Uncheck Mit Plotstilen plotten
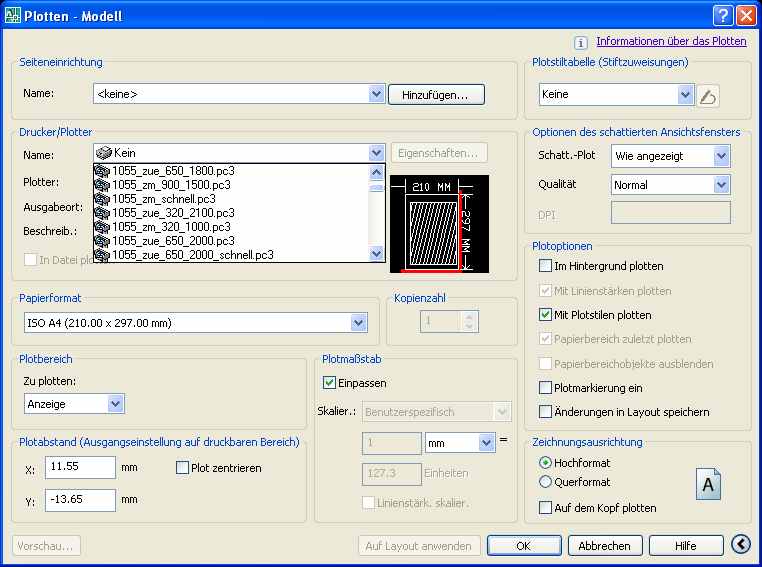The width and height of the screenshot is (762, 567). (x=545, y=314)
